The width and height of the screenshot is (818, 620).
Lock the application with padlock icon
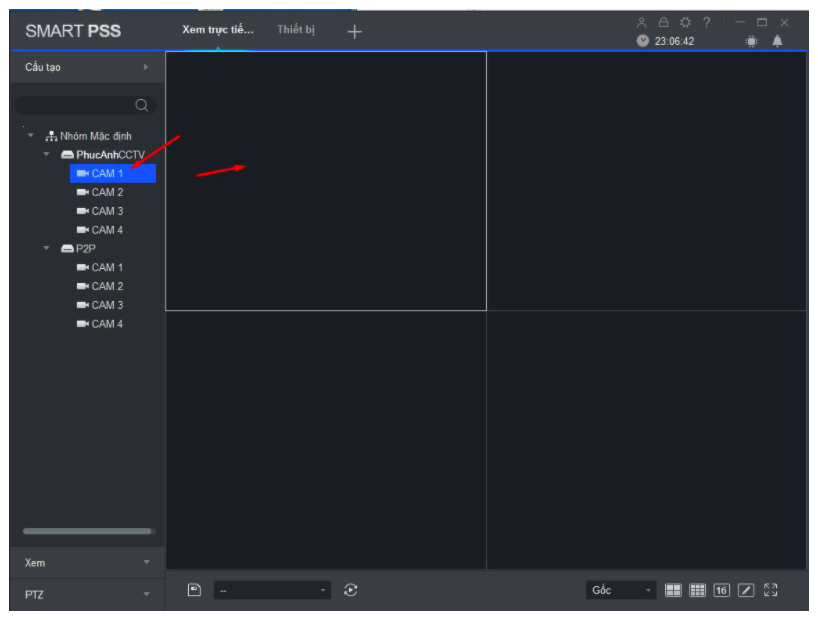tap(663, 22)
